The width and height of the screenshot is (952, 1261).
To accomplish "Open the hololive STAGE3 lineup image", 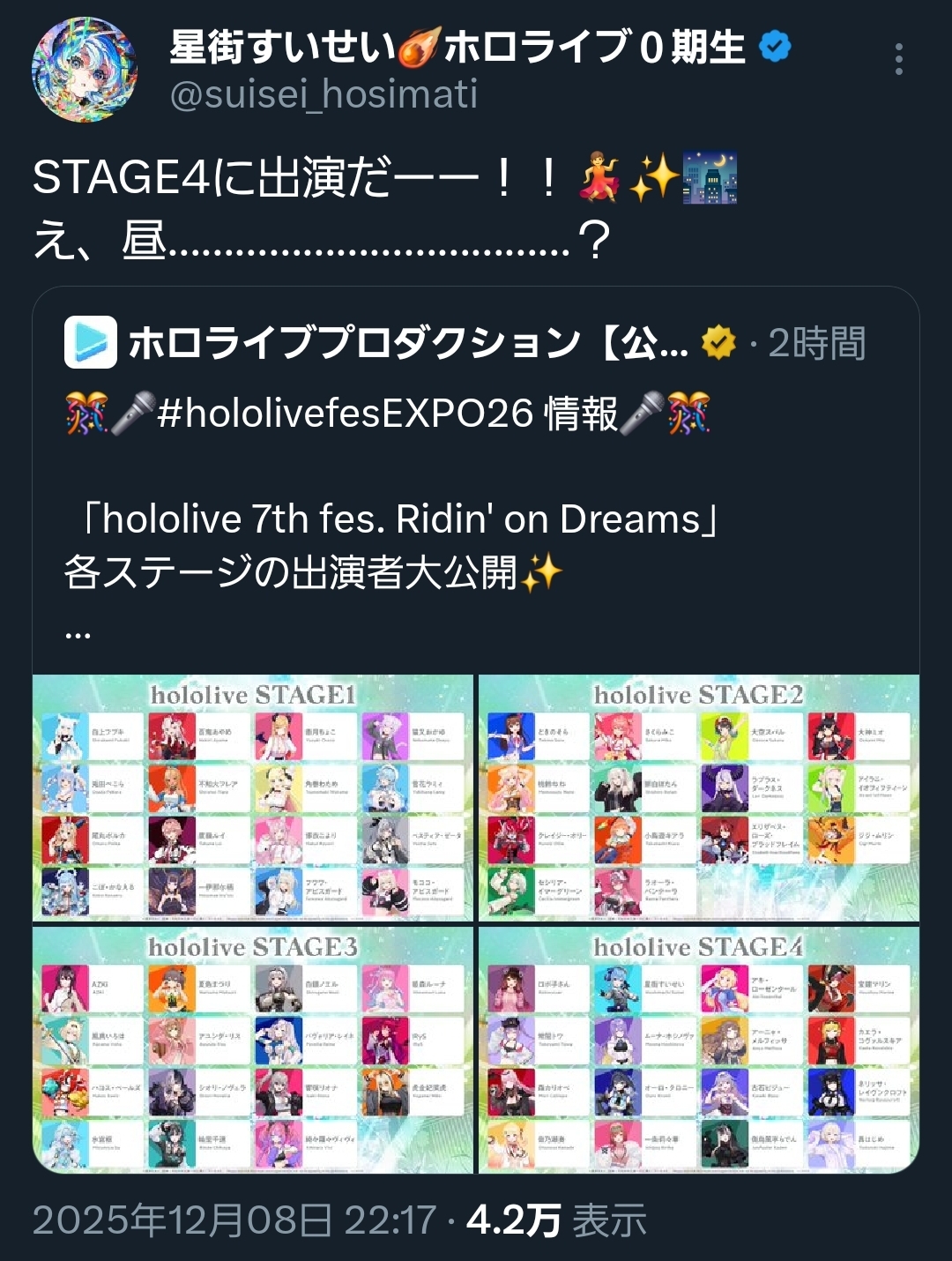I will pyautogui.click(x=253, y=1049).
